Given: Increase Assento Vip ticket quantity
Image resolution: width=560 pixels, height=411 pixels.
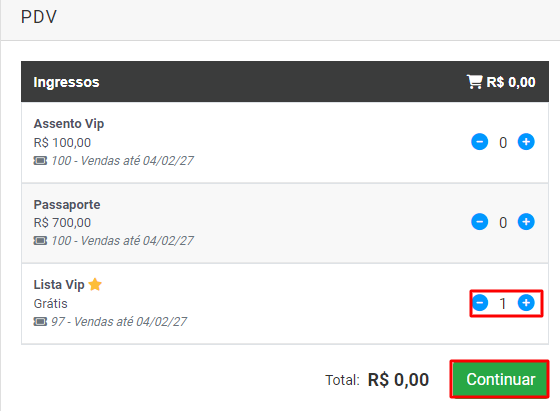Looking at the screenshot, I should click(x=526, y=142).
